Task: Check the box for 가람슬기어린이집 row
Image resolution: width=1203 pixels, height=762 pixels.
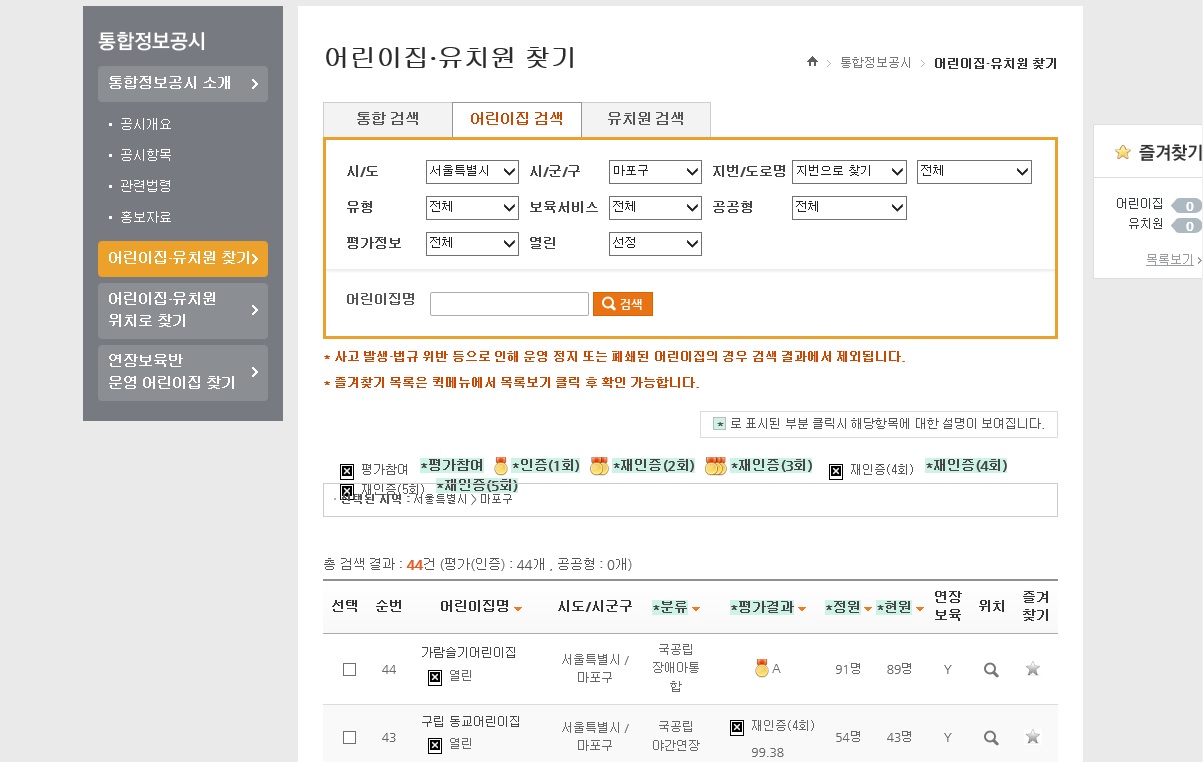Action: (349, 670)
